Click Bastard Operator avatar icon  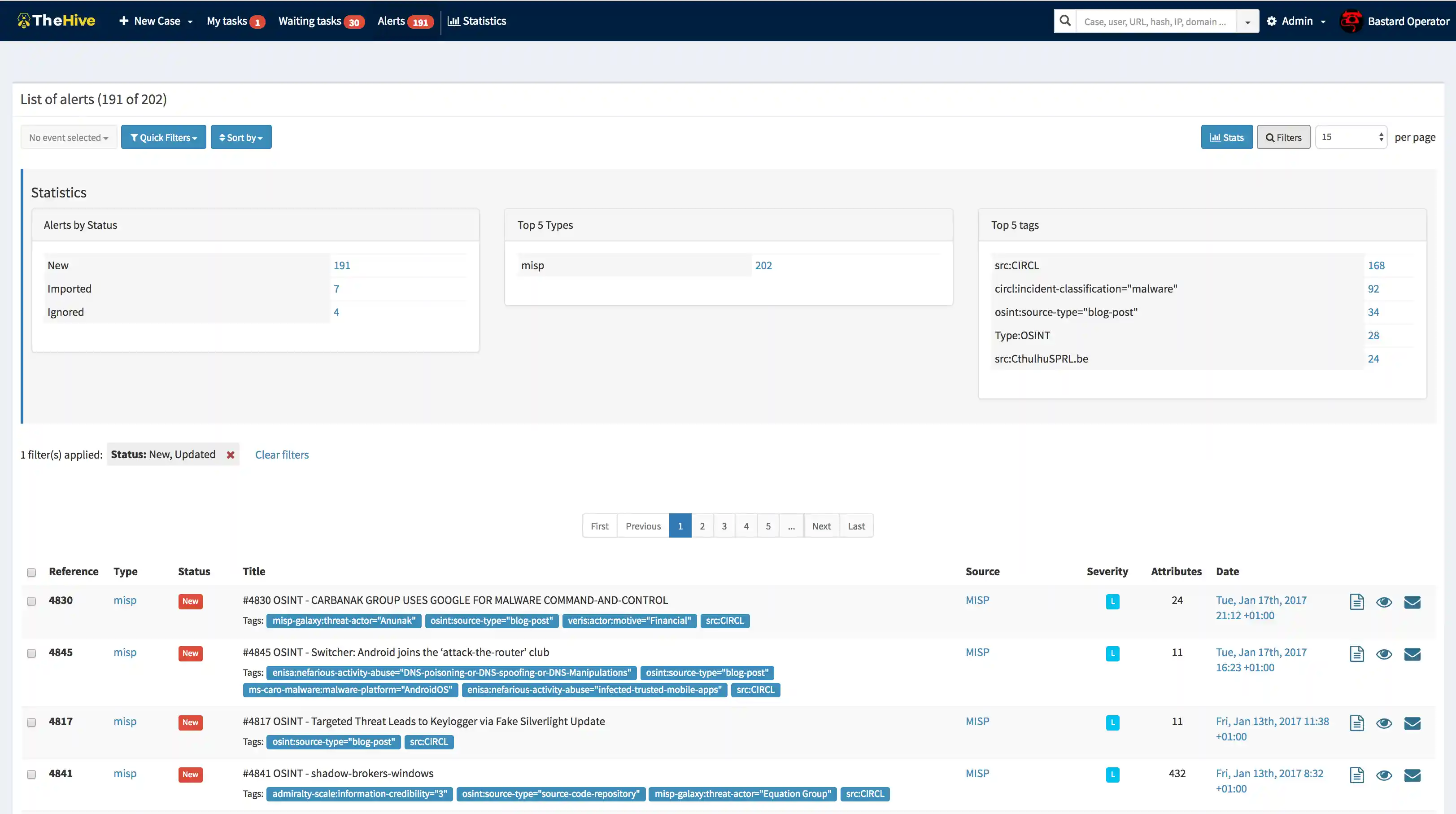click(1351, 22)
